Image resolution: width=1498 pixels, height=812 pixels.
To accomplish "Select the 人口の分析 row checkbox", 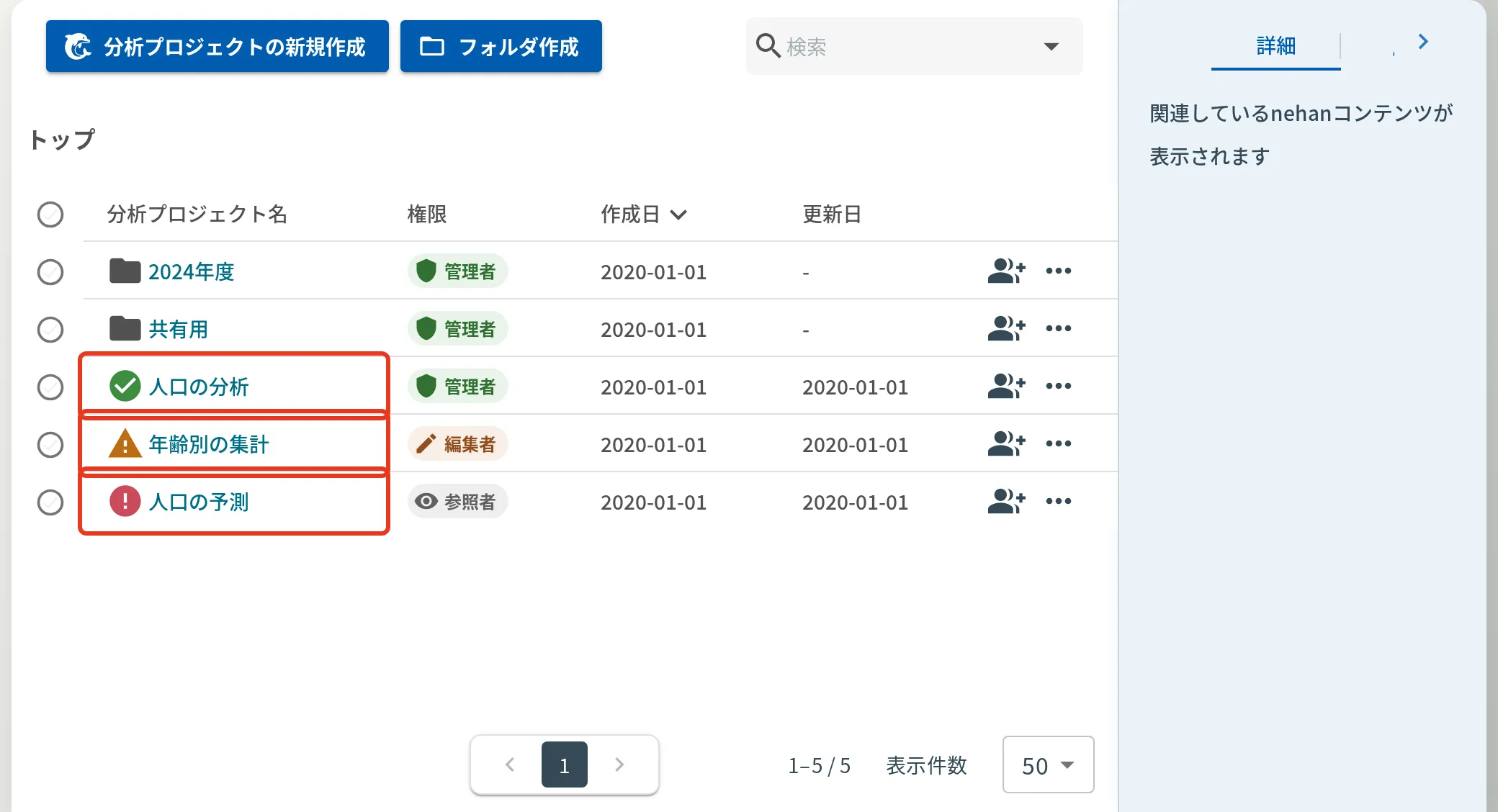I will (50, 387).
